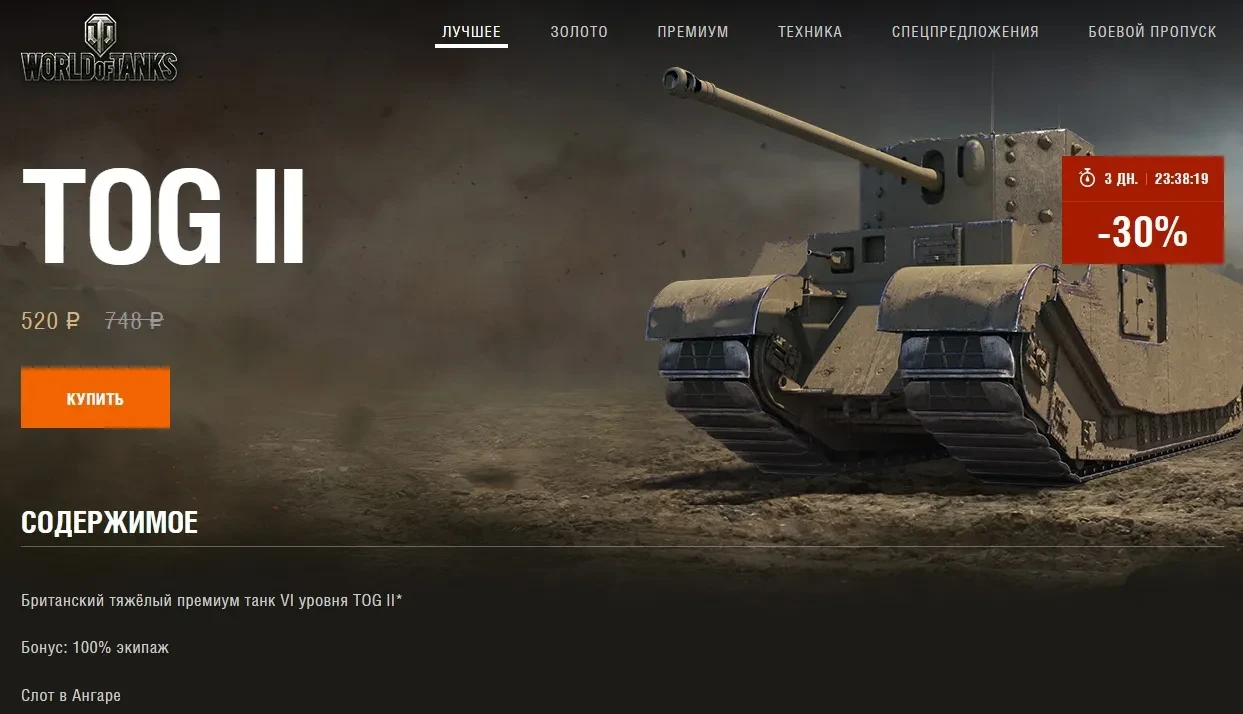Open the Лучшее tab
This screenshot has width=1243, height=714.
[471, 32]
